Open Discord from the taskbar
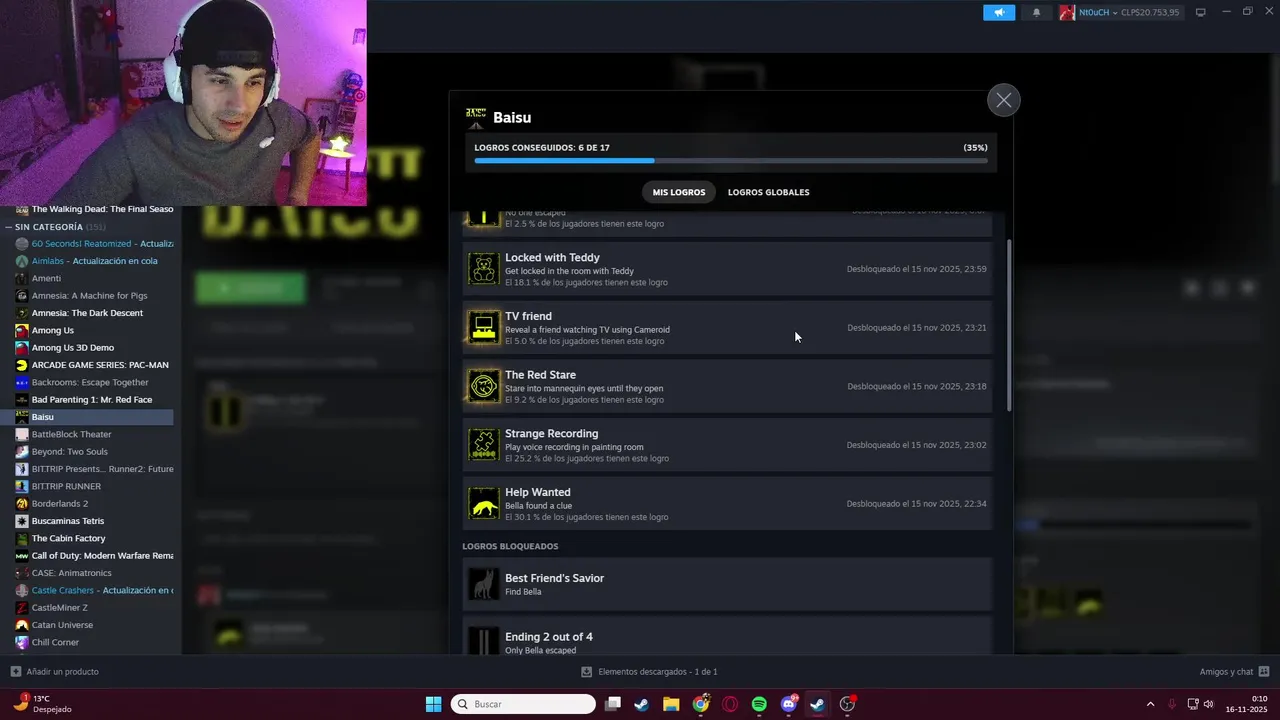The width and height of the screenshot is (1280, 720). pyautogui.click(x=789, y=704)
